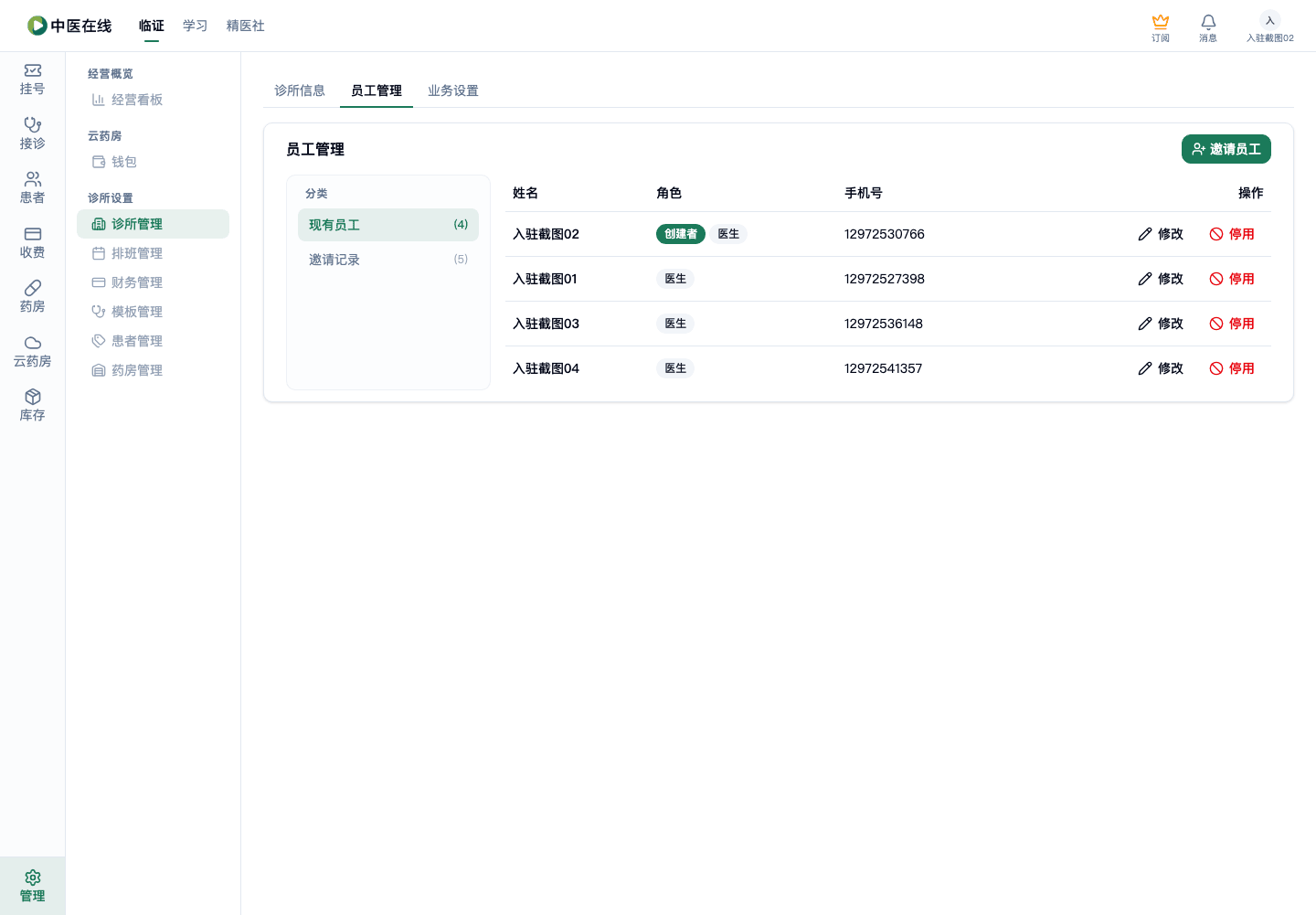Viewport: 1316px width, 915px height.
Task: Click phone number 12972536148
Action: (x=884, y=324)
